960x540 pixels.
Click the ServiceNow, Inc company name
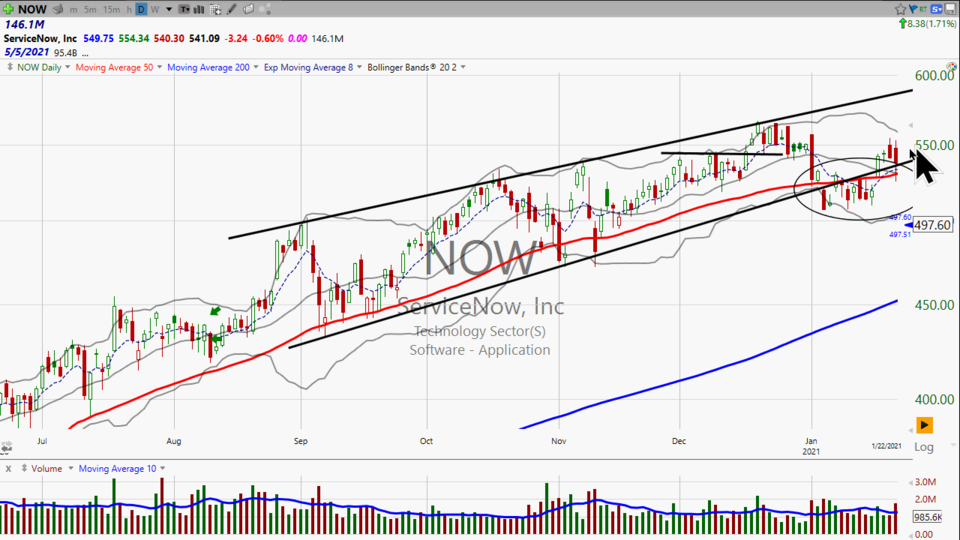tap(40, 39)
